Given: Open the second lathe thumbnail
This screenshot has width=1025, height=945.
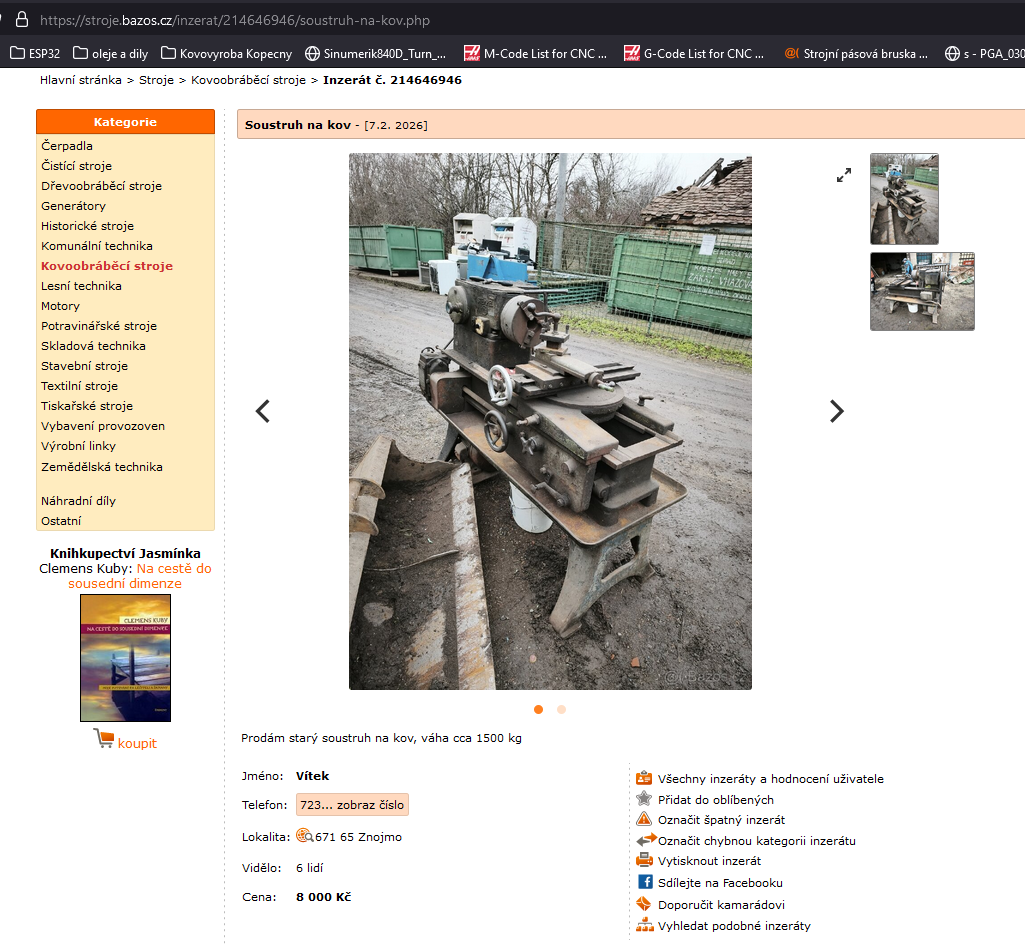Looking at the screenshot, I should coord(922,291).
